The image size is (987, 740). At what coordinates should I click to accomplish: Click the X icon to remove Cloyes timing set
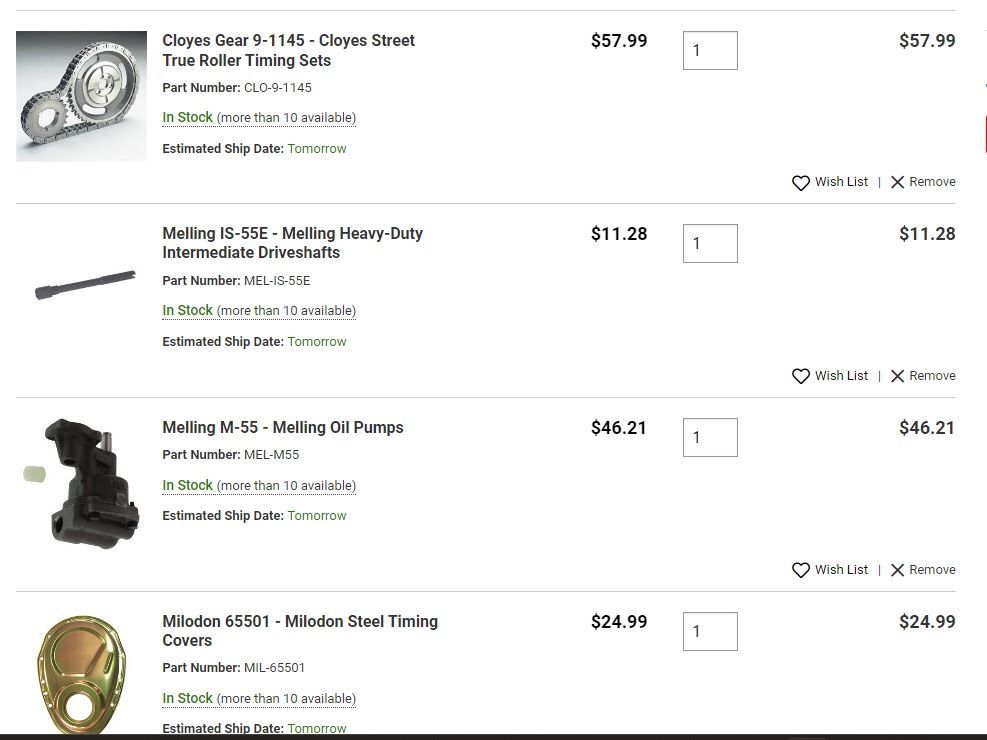click(897, 182)
